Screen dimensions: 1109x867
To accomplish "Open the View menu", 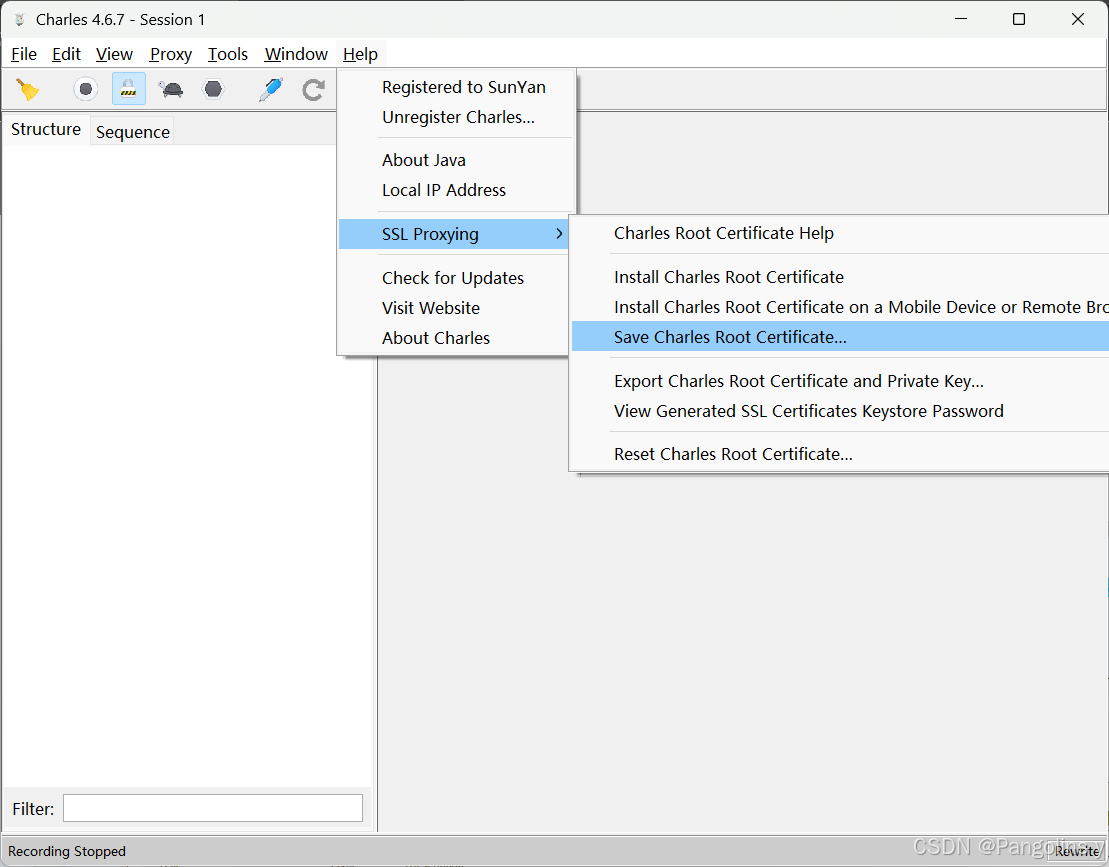I will click(114, 54).
